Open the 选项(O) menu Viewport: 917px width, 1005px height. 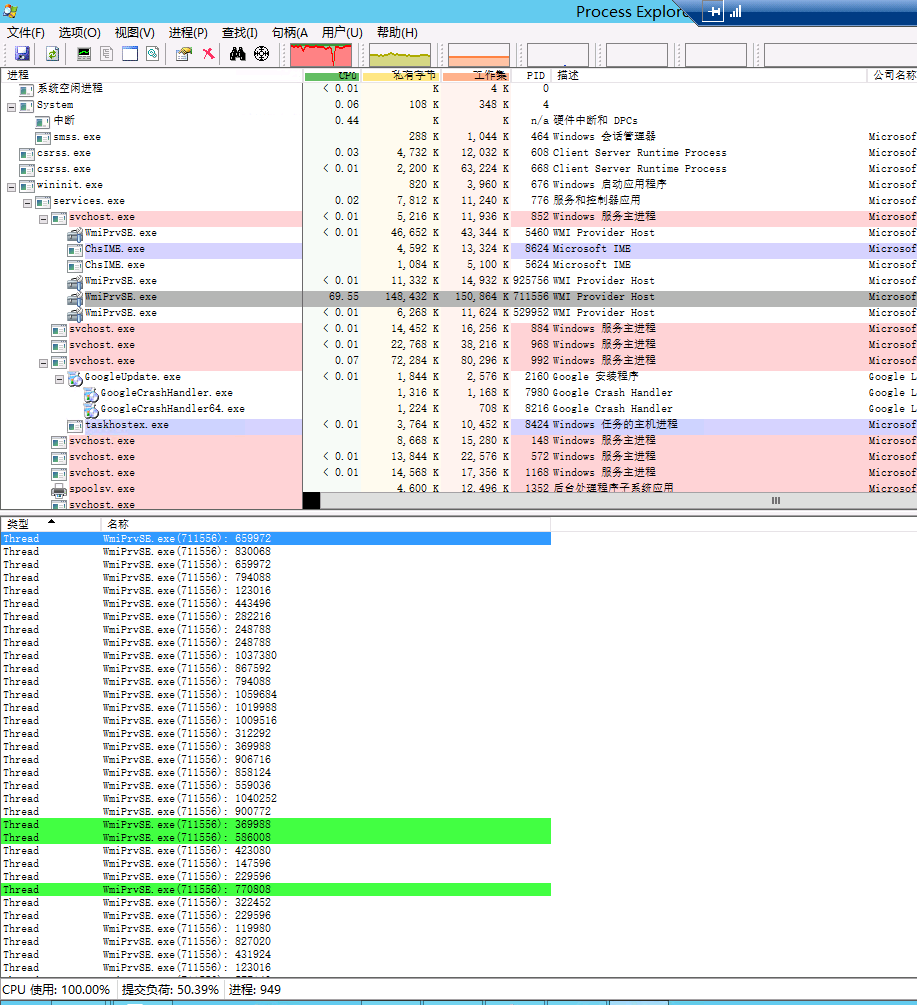[79, 33]
